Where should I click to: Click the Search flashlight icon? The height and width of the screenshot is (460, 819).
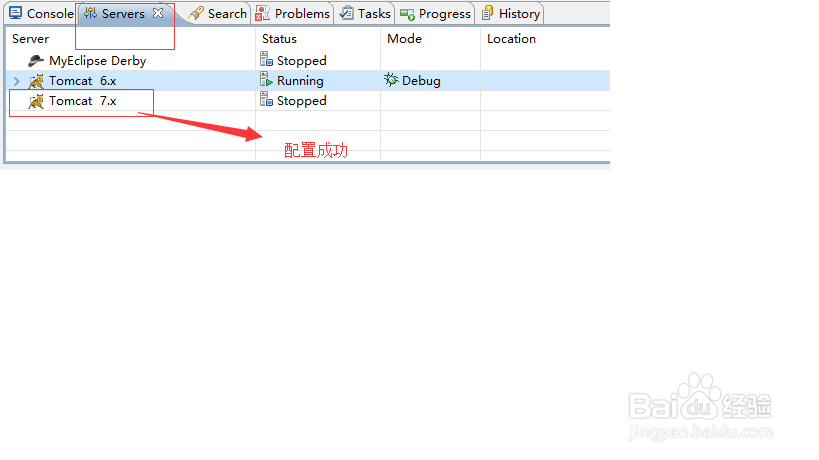click(x=196, y=14)
